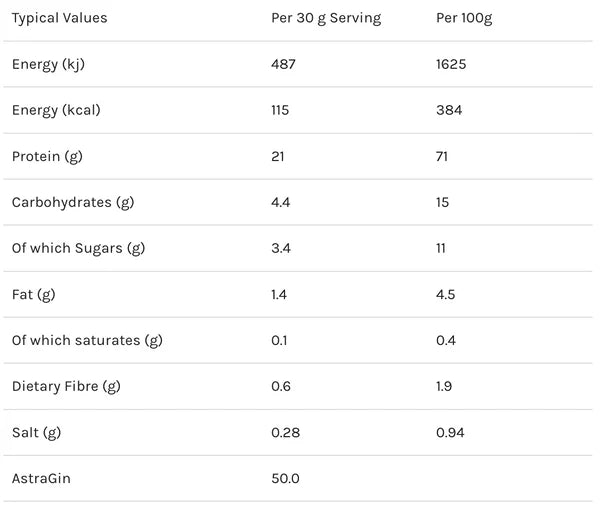Click the 4.5 fat per 100g value
600x514 pixels.
[447, 294]
